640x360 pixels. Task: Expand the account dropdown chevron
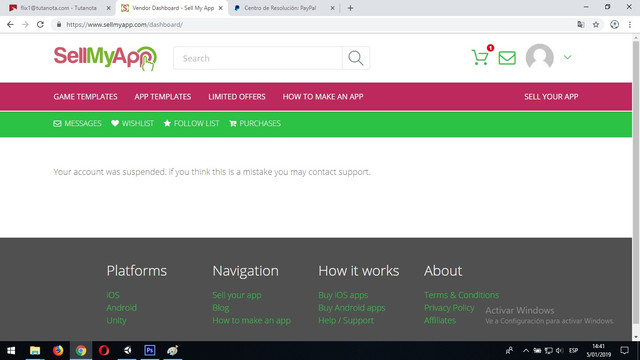567,57
